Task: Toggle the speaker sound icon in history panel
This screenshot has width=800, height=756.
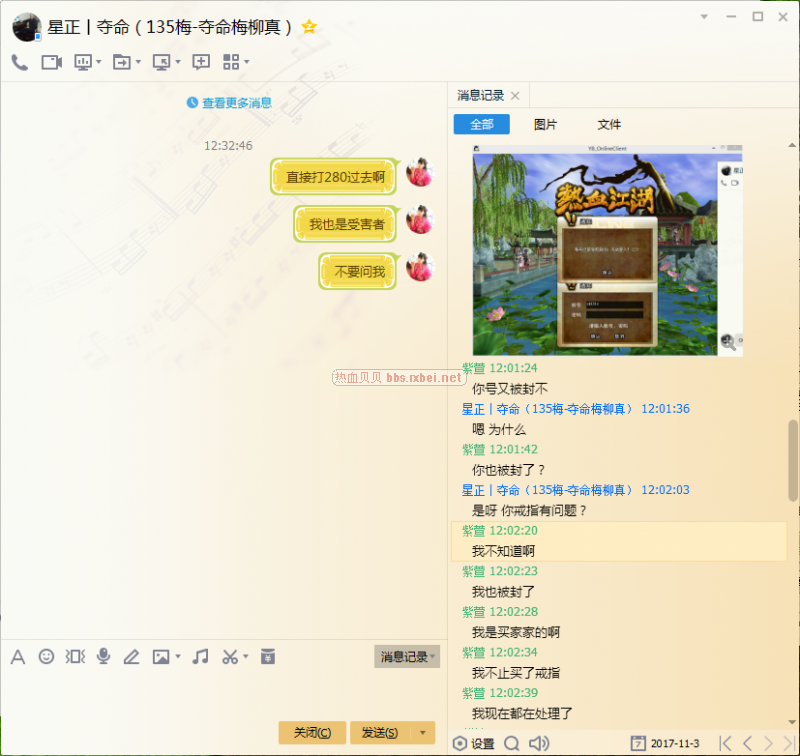Action: [x=539, y=743]
